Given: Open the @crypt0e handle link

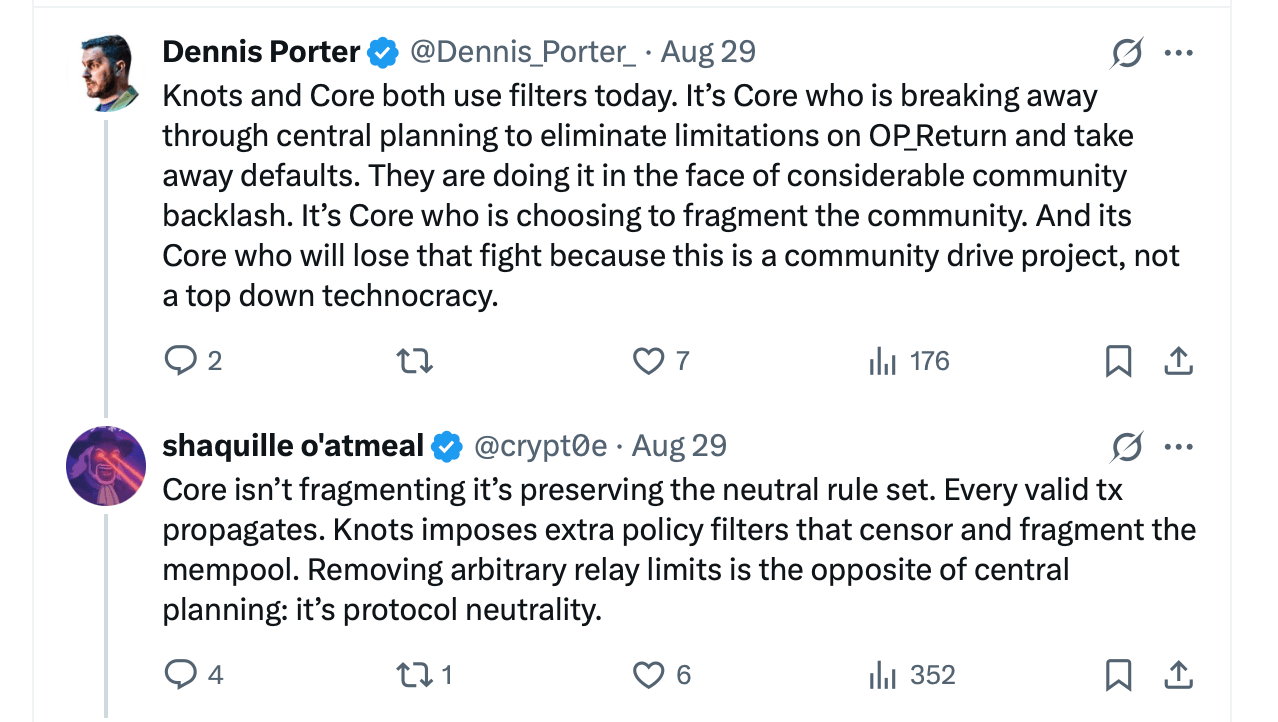Looking at the screenshot, I should coord(539,446).
